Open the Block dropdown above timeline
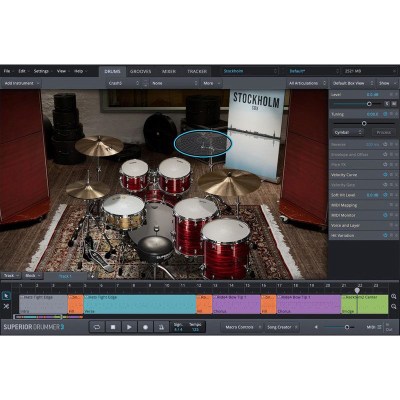Image resolution: width=400 pixels, height=400 pixels. [33, 276]
